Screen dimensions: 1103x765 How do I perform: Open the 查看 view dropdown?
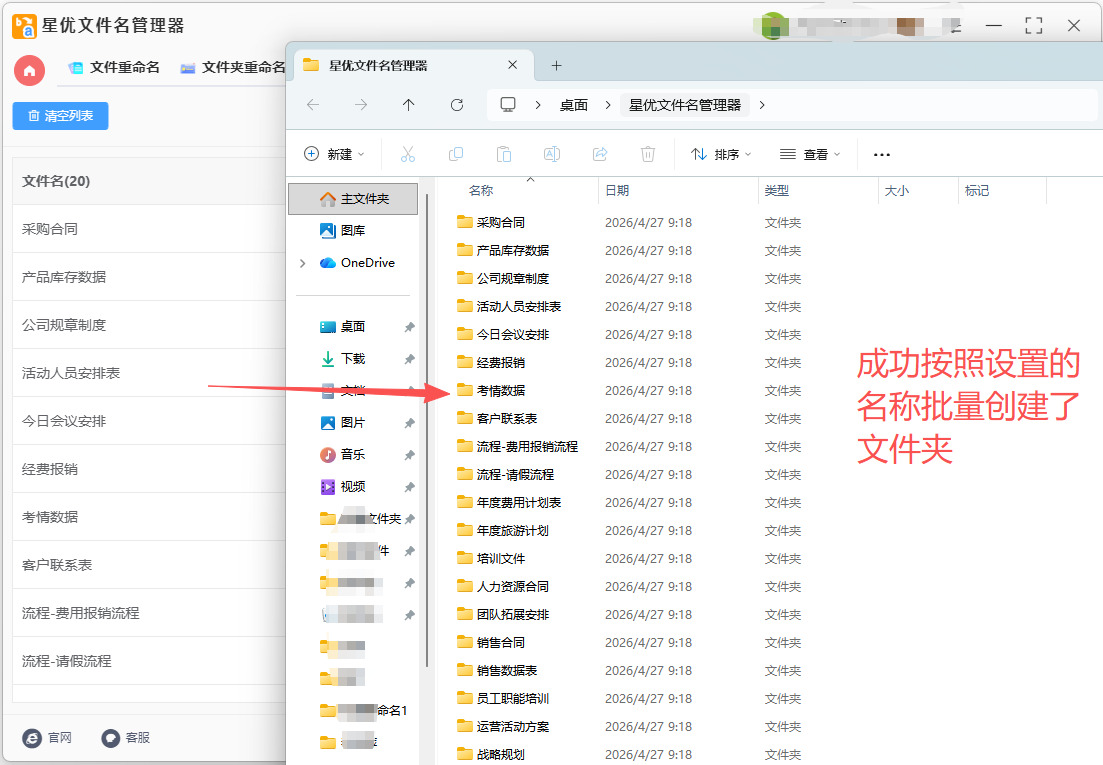click(x=810, y=154)
